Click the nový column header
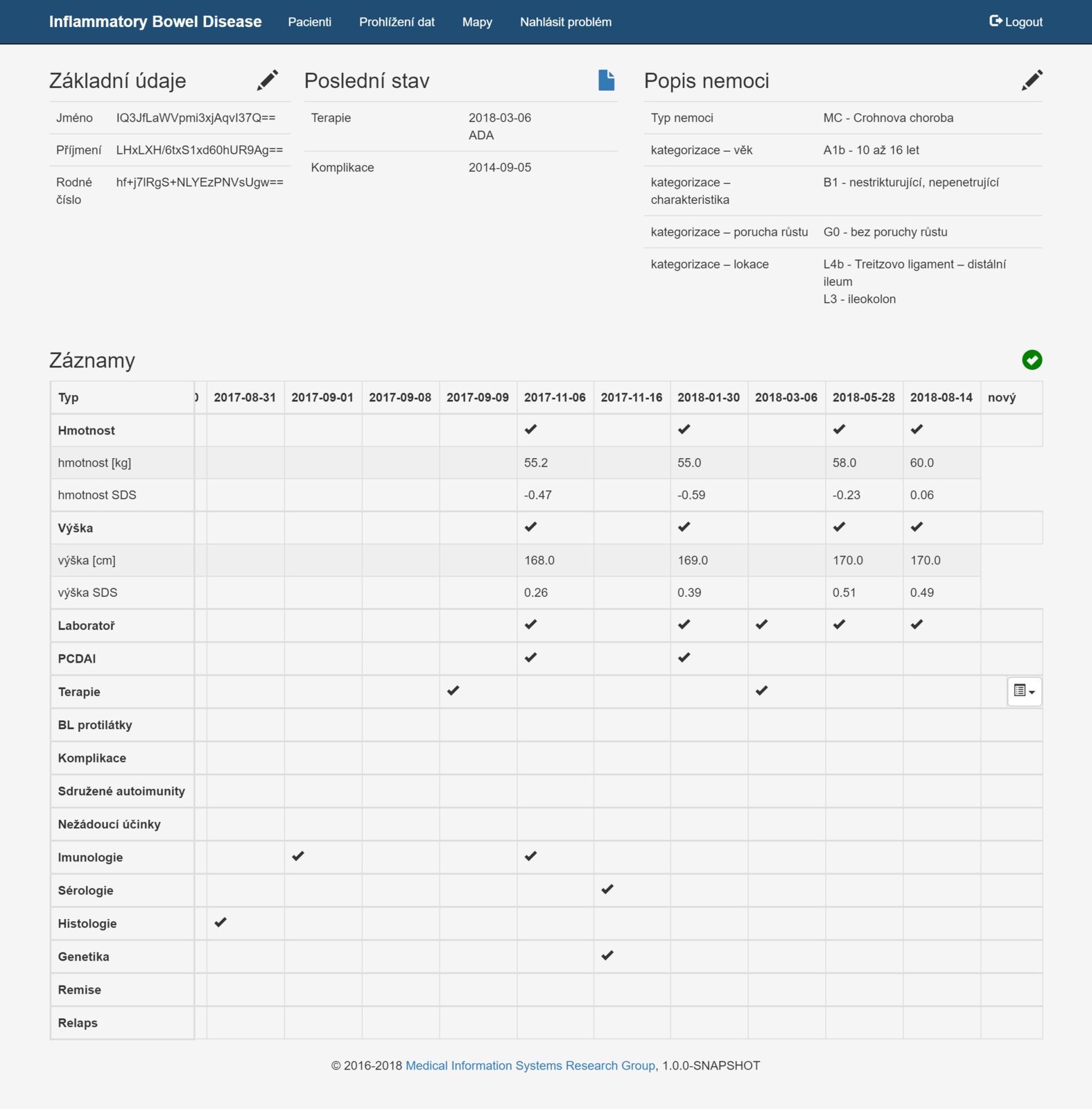Image resolution: width=1092 pixels, height=1109 pixels. (x=1001, y=398)
